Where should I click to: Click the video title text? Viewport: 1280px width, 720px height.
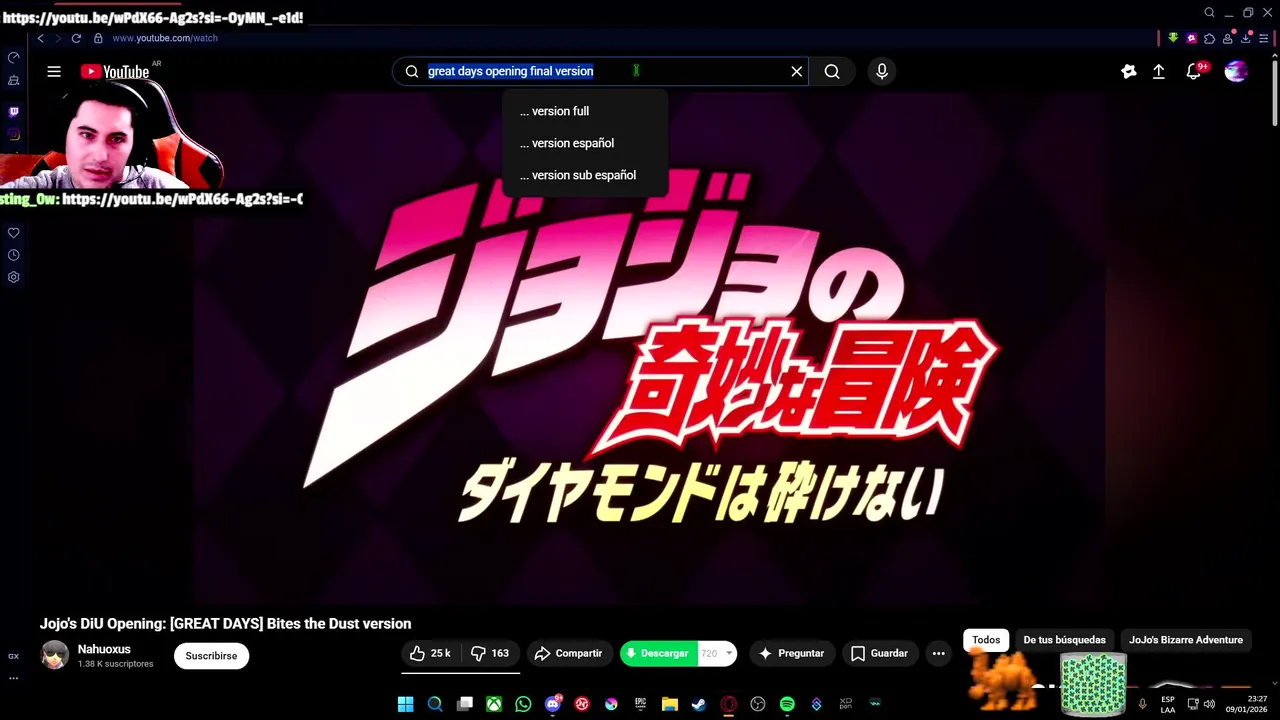225,623
